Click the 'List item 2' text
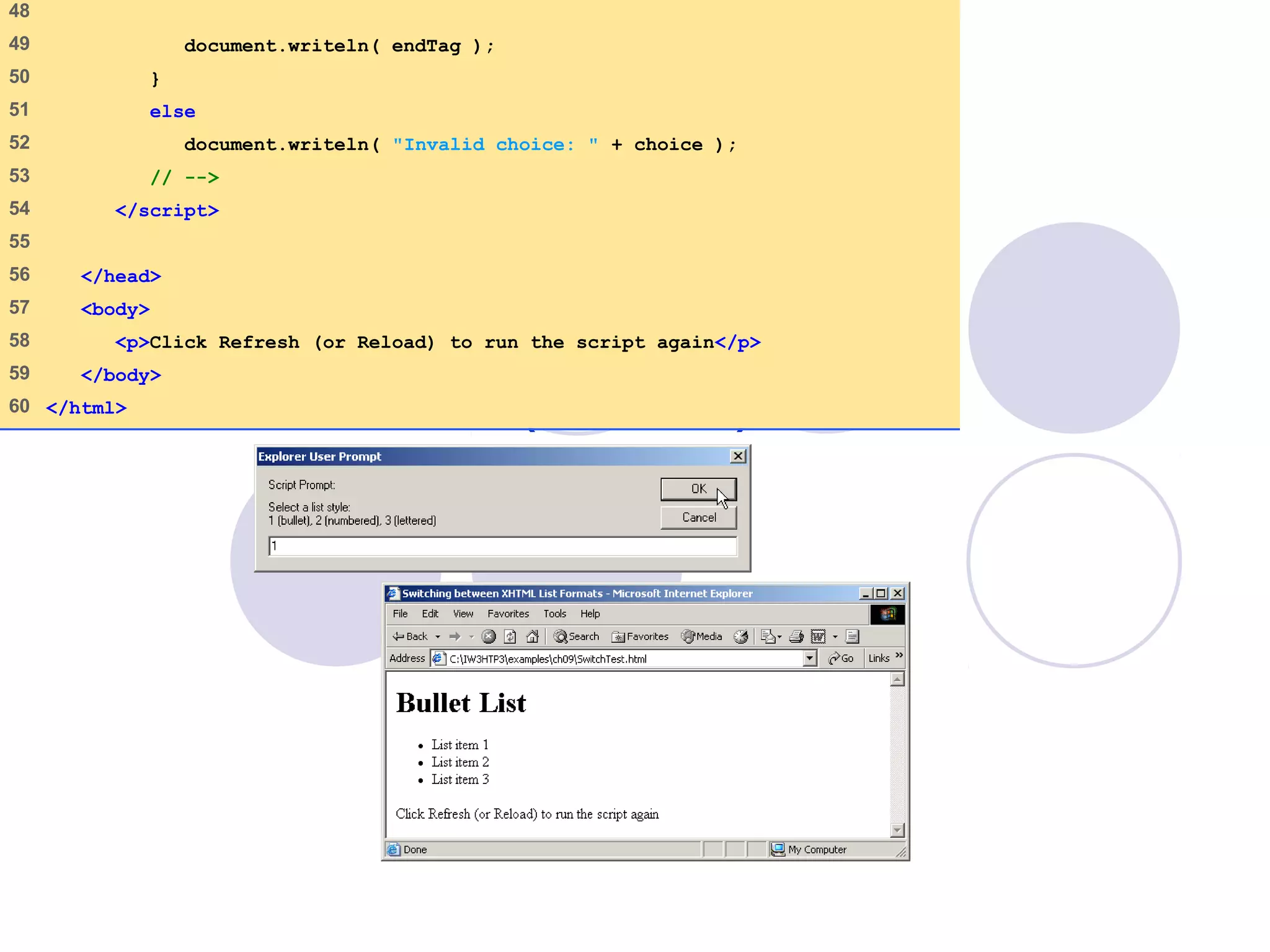This screenshot has height=952, width=1270. [x=460, y=762]
